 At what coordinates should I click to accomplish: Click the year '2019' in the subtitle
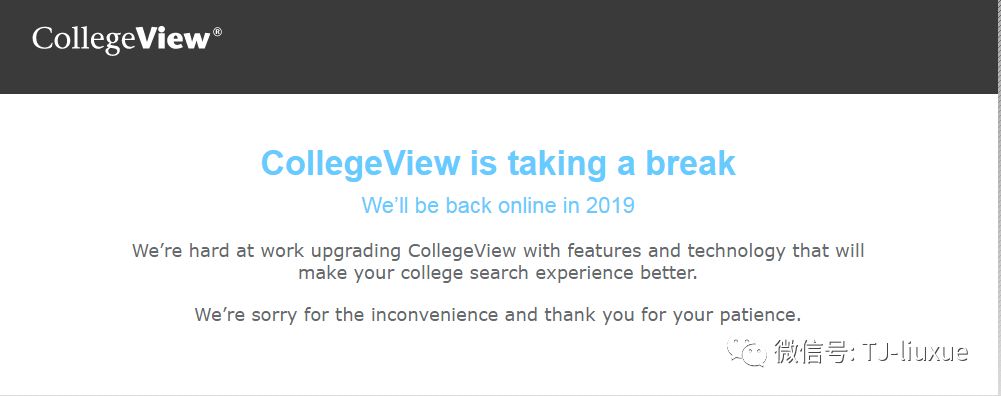pos(610,205)
